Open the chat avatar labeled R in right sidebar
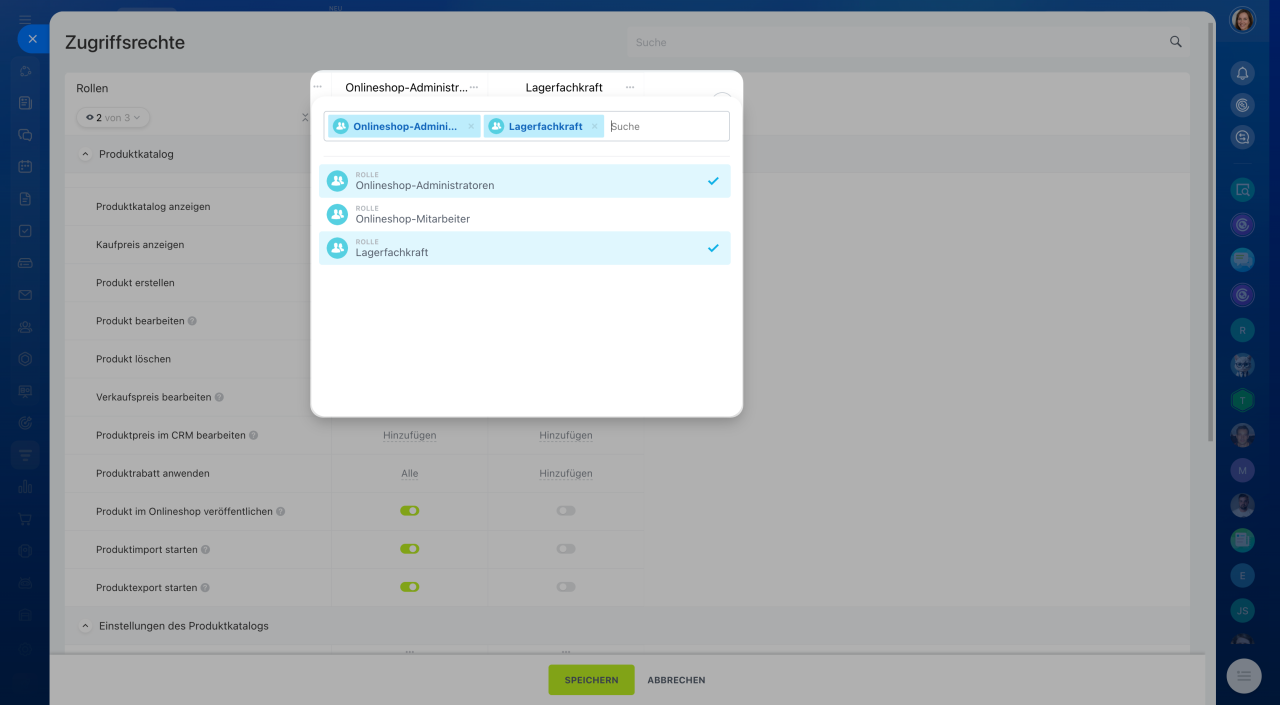This screenshot has width=1280, height=705. (1242, 330)
